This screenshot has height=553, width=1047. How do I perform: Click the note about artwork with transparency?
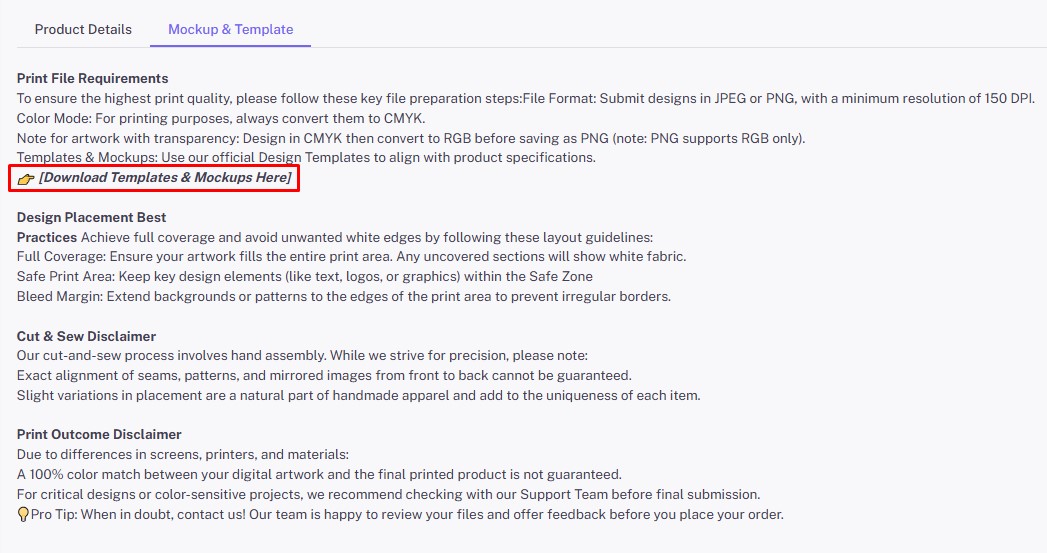pos(411,139)
